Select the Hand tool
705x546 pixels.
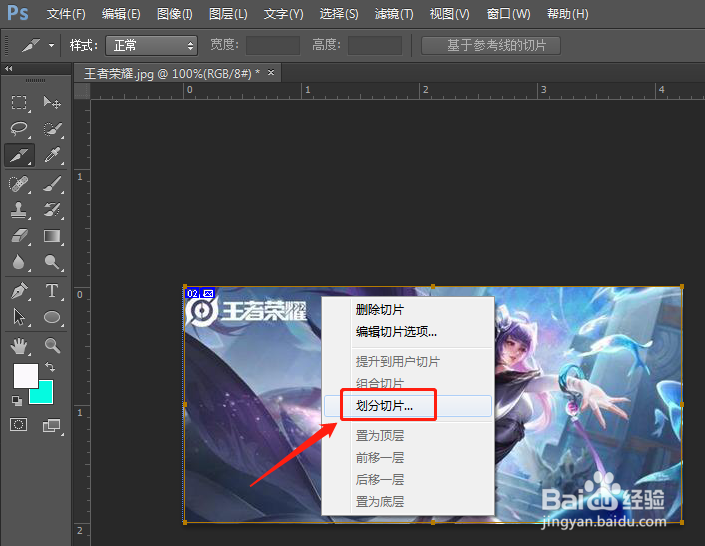(19, 346)
